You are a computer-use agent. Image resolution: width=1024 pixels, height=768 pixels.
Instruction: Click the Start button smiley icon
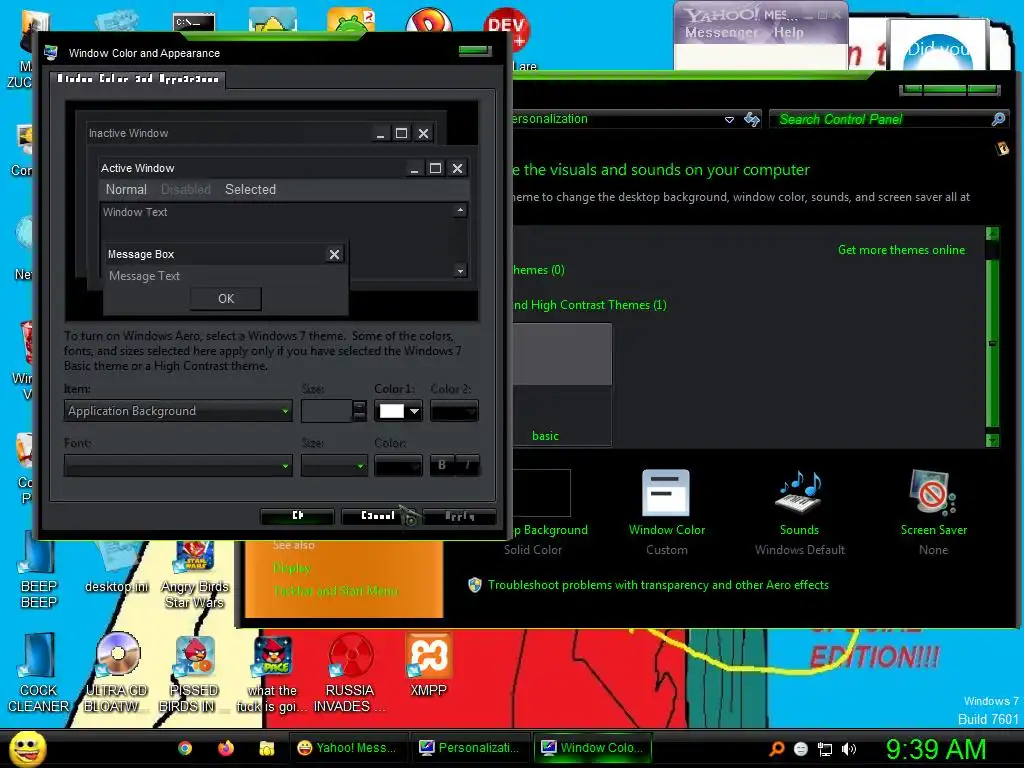pyautogui.click(x=27, y=748)
